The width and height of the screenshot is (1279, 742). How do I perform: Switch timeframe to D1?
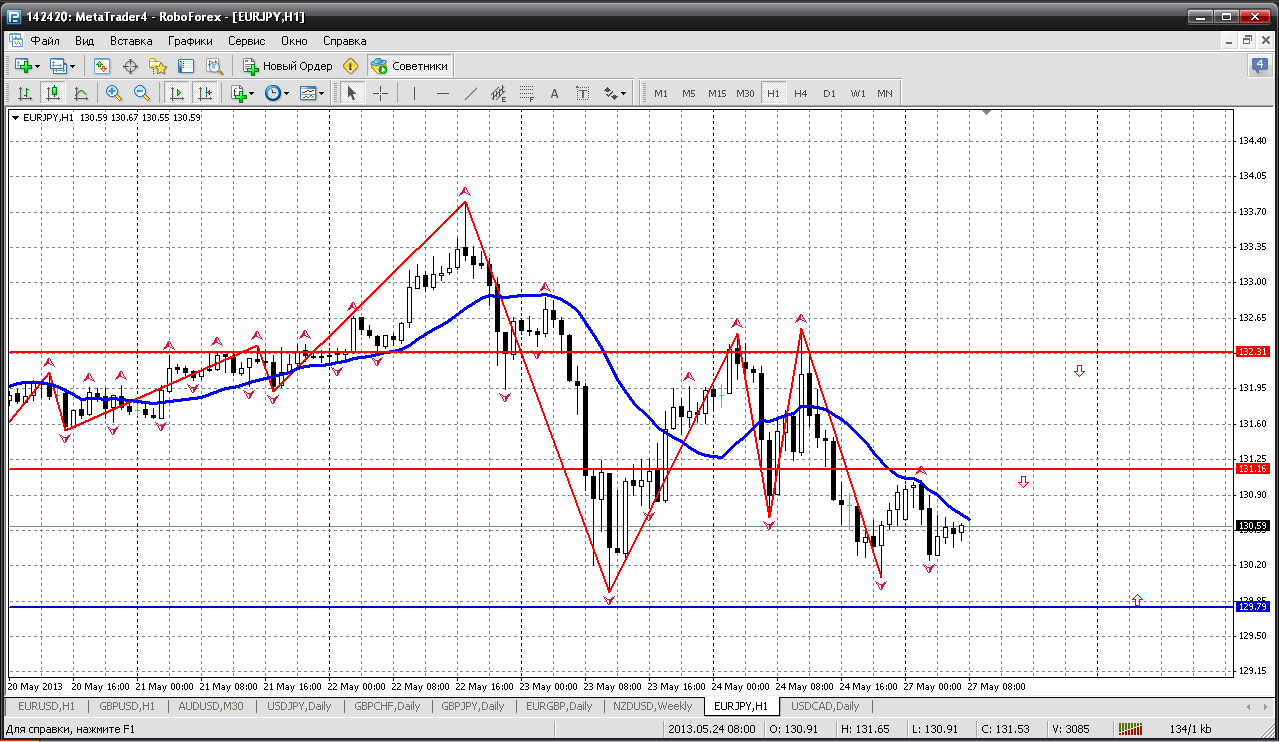pyautogui.click(x=829, y=93)
